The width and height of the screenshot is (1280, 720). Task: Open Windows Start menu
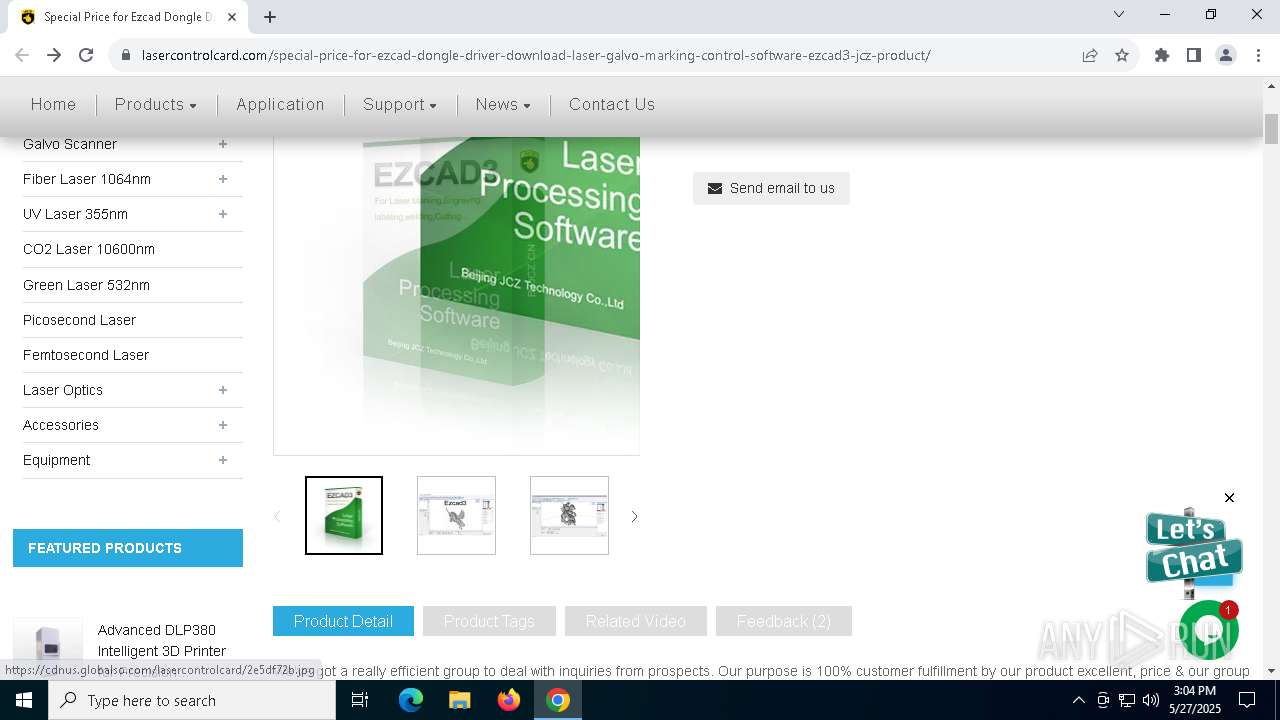[24, 700]
